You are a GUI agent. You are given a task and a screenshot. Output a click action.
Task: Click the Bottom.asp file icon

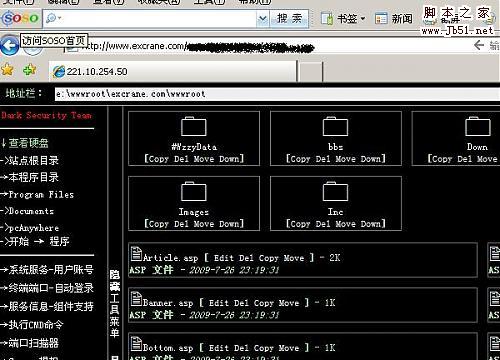click(136, 344)
